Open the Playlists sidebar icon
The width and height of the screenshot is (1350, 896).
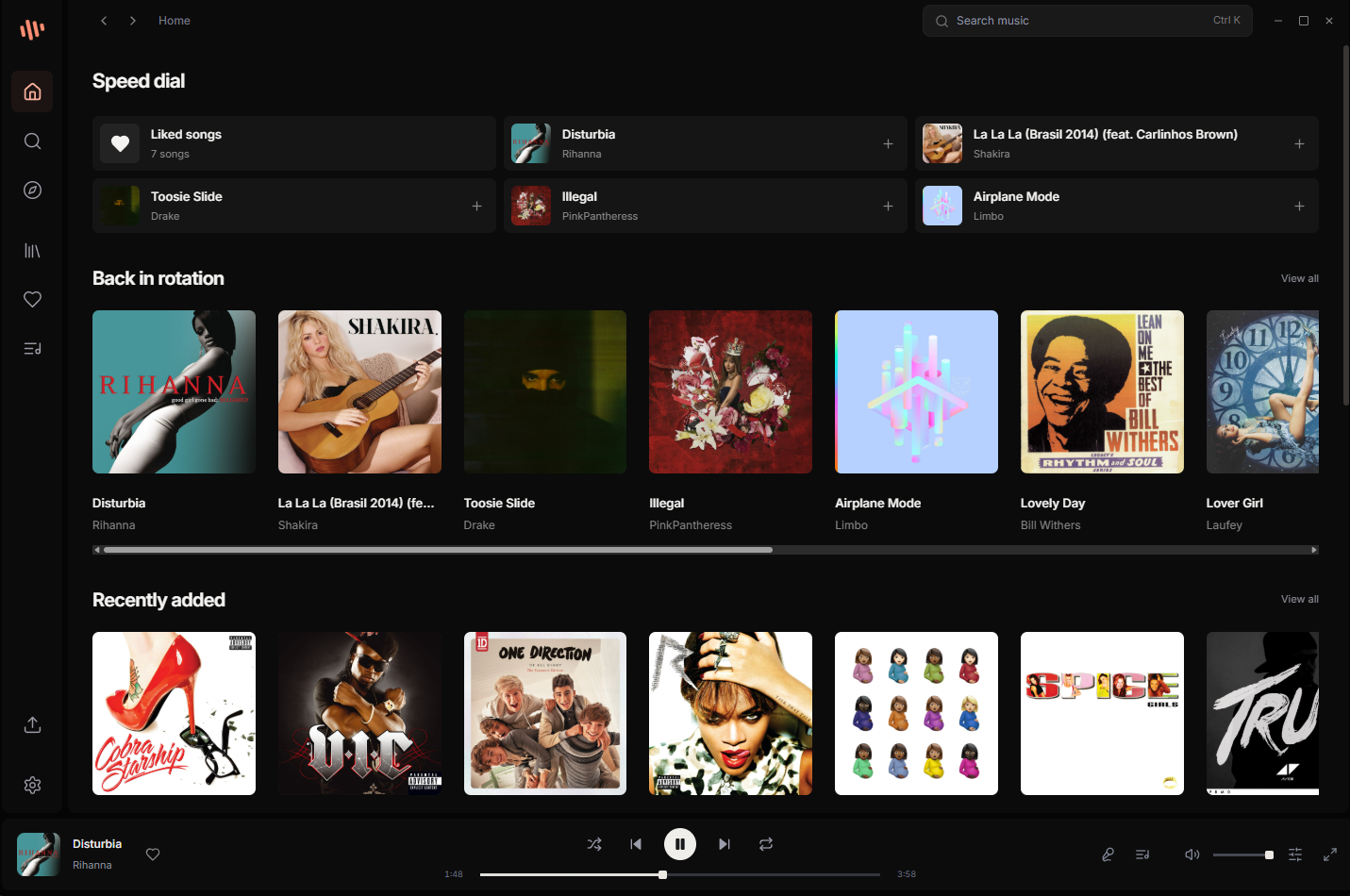click(x=32, y=349)
